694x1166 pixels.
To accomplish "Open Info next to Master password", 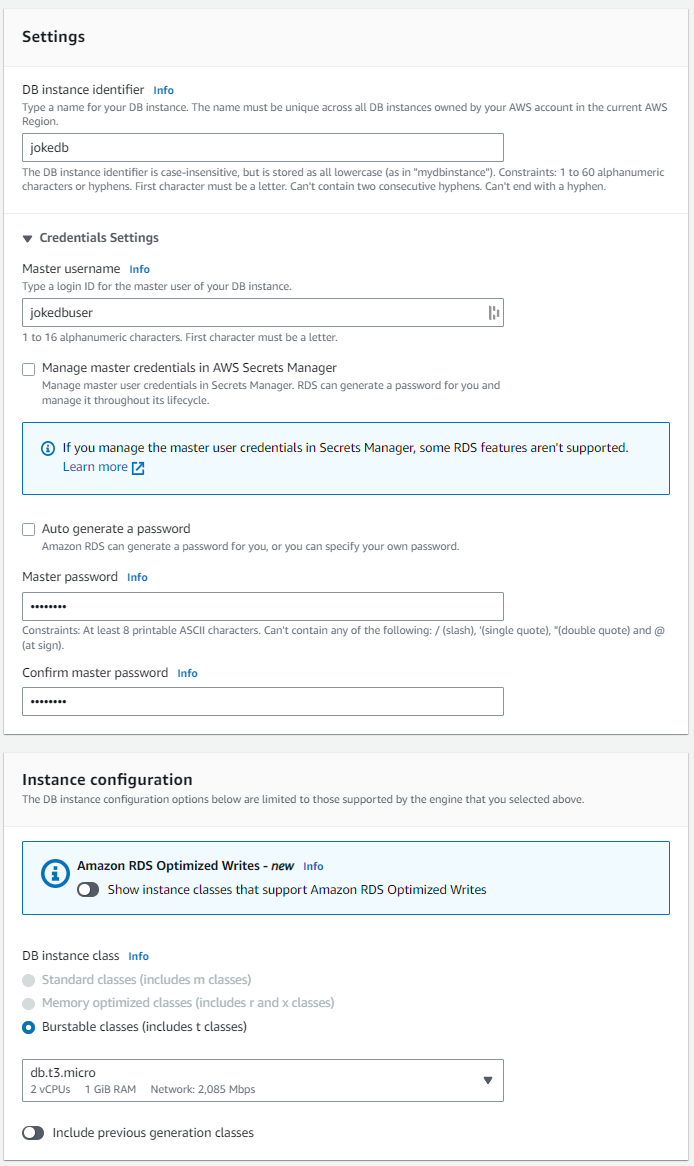I will coord(137,577).
